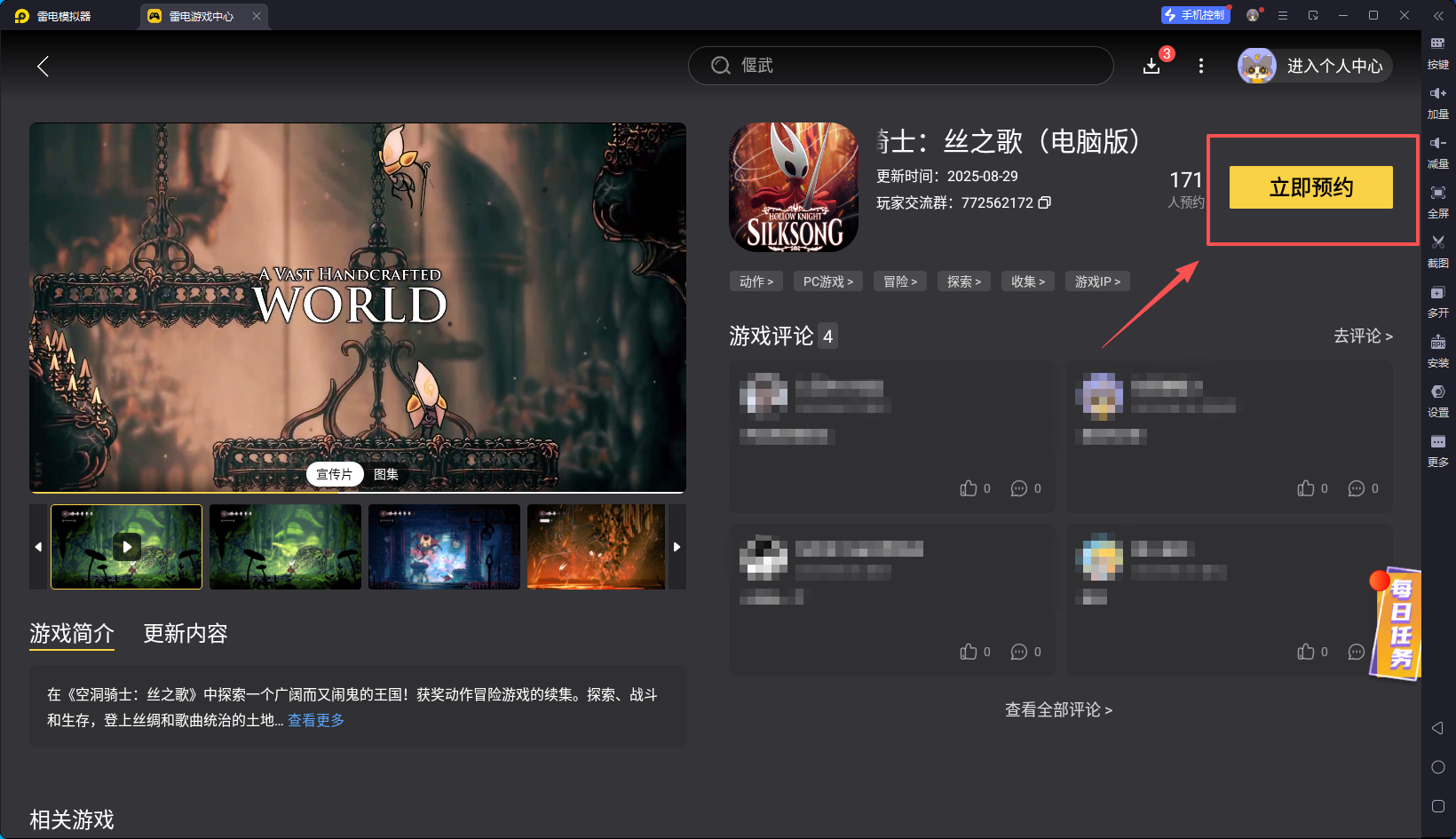Open the 游戏IP tag
Image resolution: width=1456 pixels, height=839 pixels.
point(1097,281)
